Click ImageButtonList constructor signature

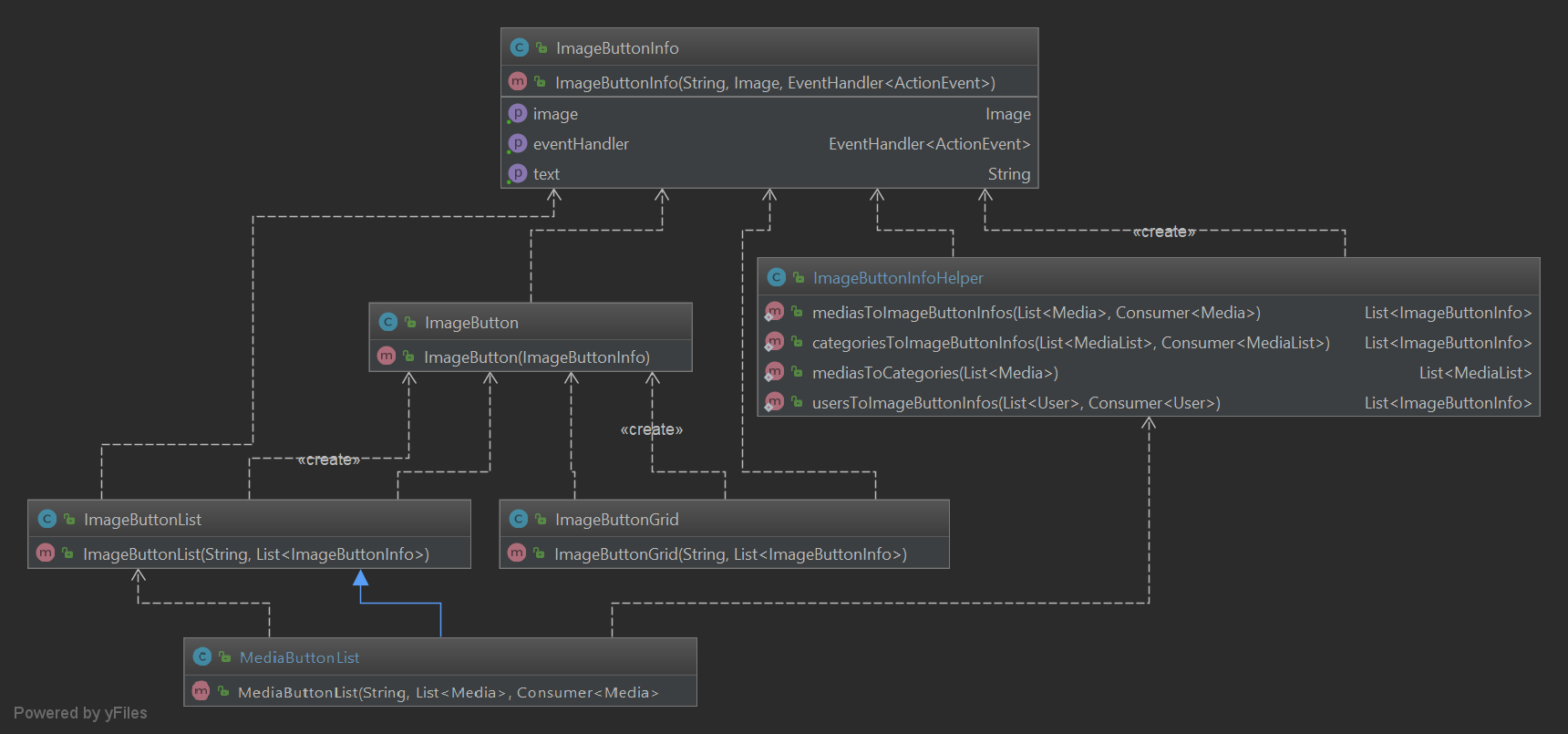[256, 554]
